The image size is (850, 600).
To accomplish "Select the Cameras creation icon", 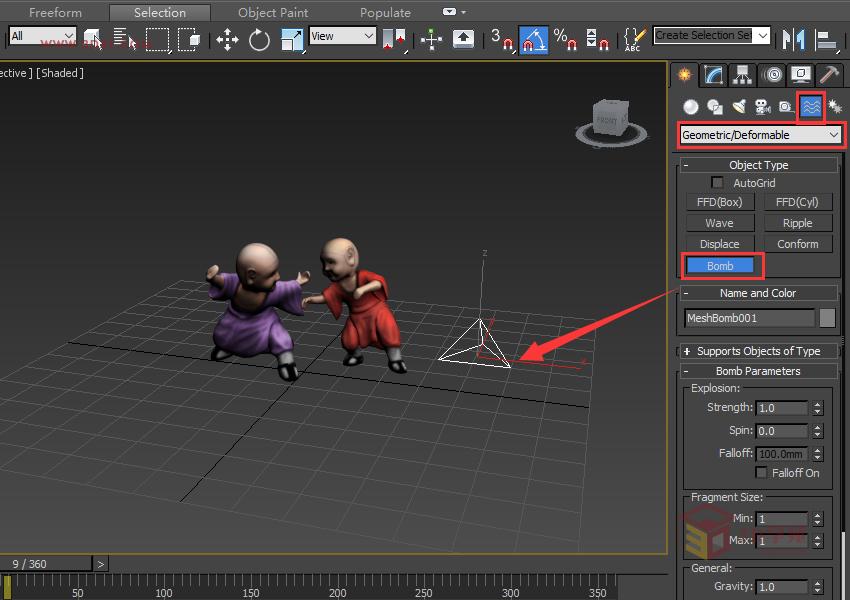I will pyautogui.click(x=763, y=108).
